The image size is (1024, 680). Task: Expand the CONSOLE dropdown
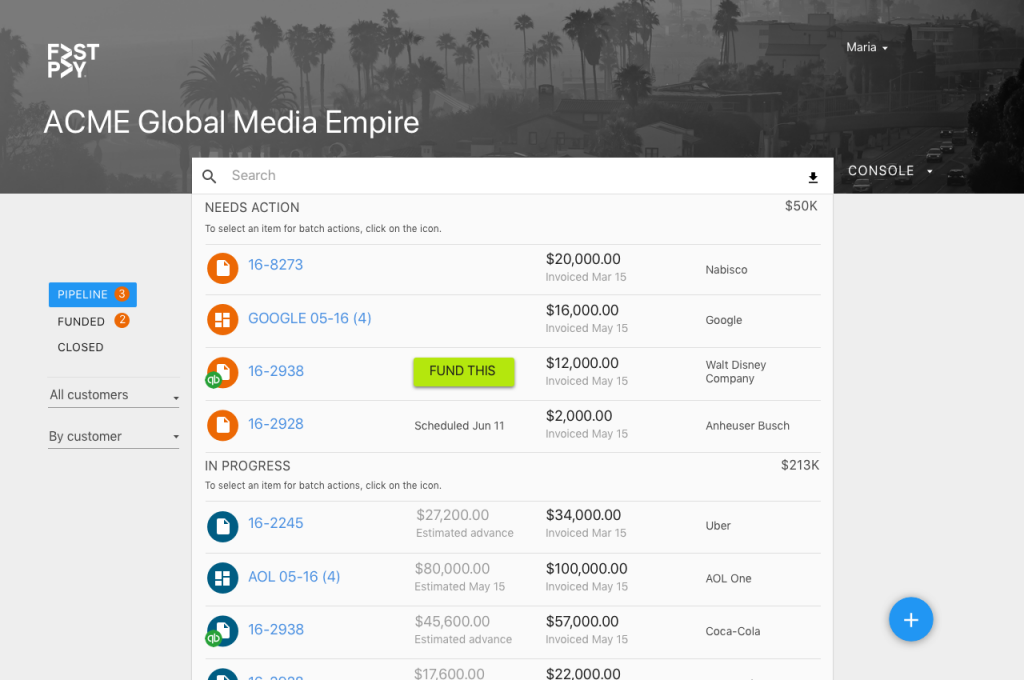889,171
